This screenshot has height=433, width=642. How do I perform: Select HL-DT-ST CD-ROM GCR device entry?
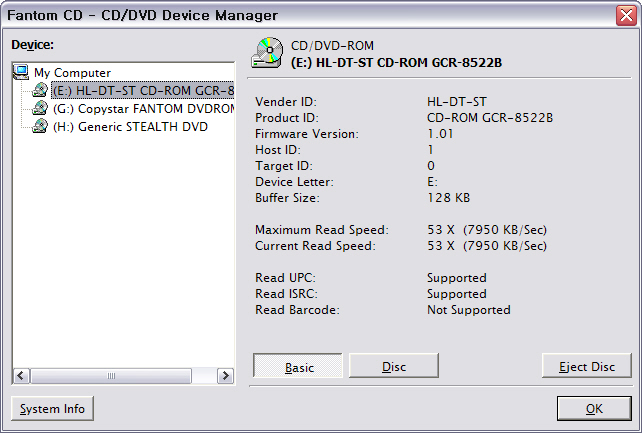click(142, 90)
